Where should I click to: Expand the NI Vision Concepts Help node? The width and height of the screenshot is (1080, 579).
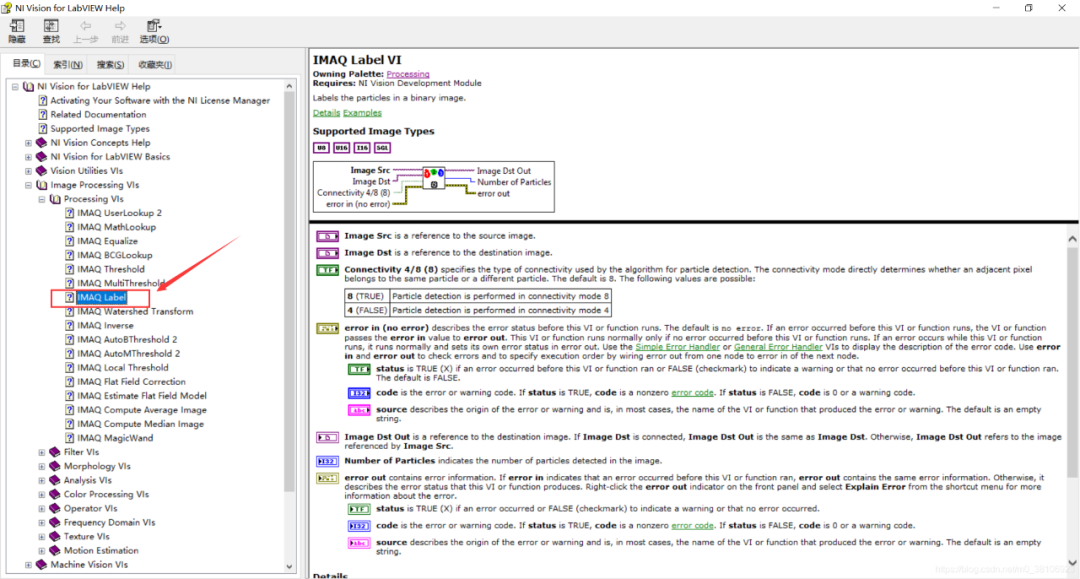coord(28,143)
